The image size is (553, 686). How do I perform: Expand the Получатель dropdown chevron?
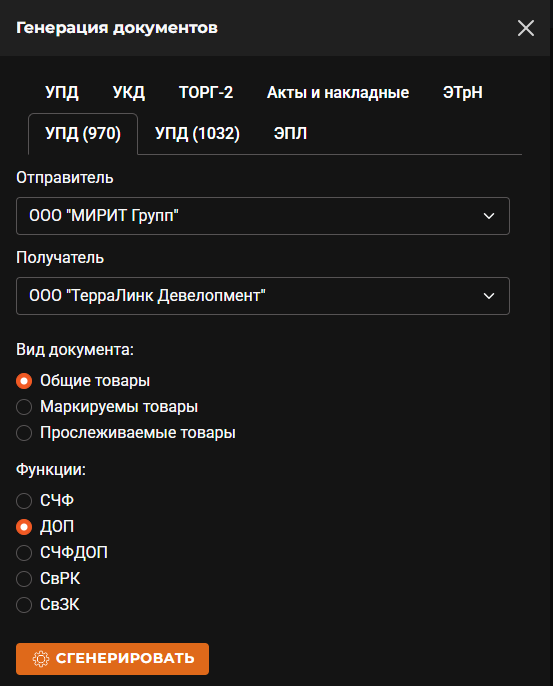point(489,296)
